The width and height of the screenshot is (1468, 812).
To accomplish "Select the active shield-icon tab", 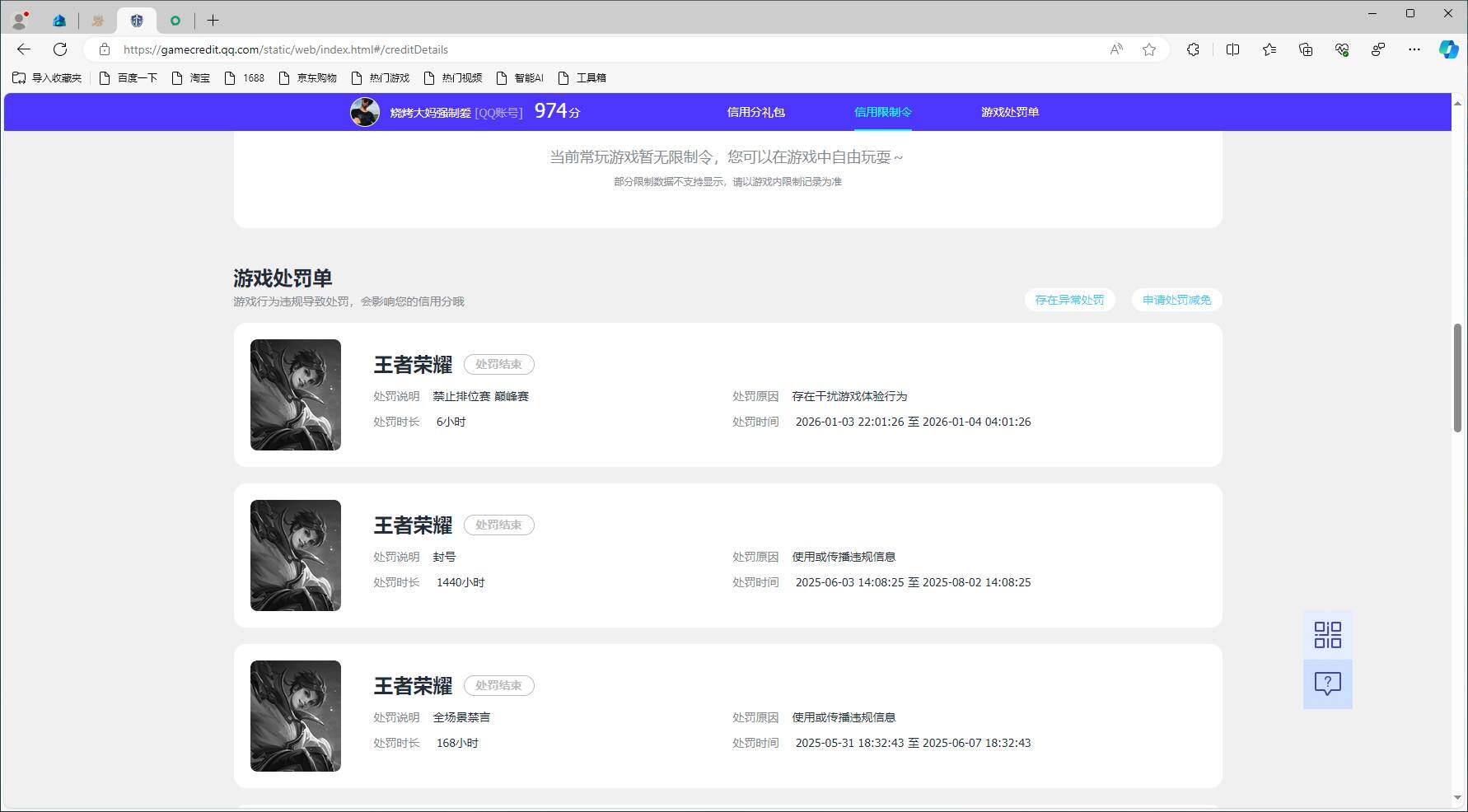I will (x=137, y=21).
